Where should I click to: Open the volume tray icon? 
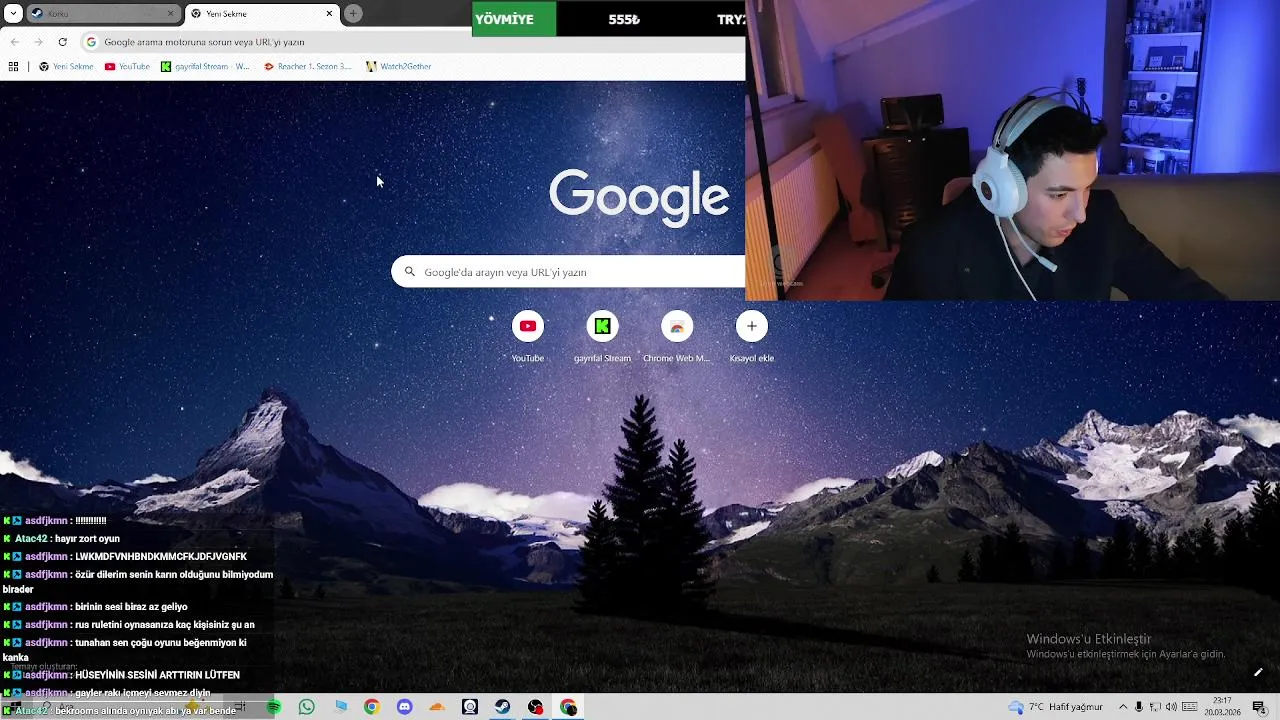[1171, 707]
